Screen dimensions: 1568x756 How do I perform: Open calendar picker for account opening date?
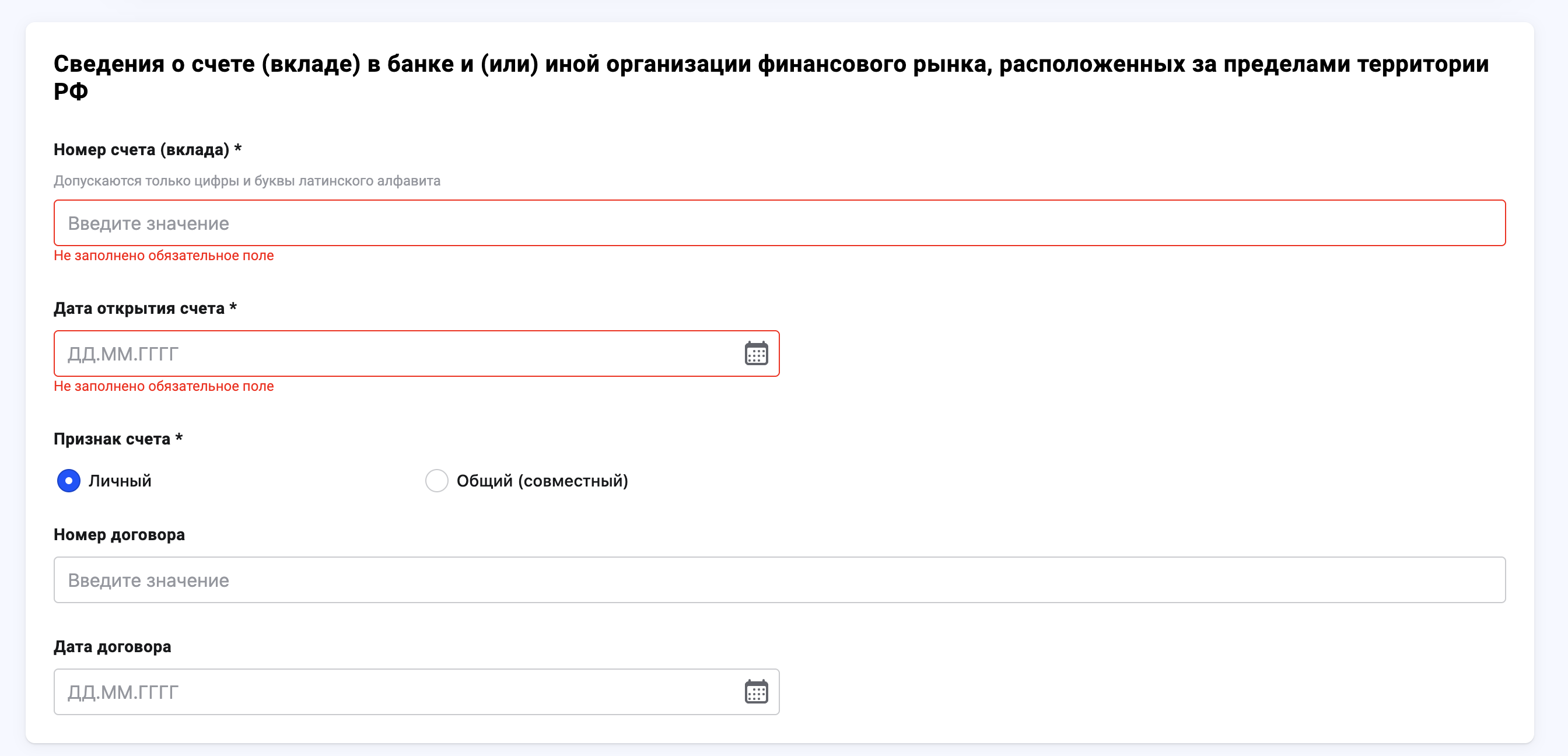[x=756, y=353]
